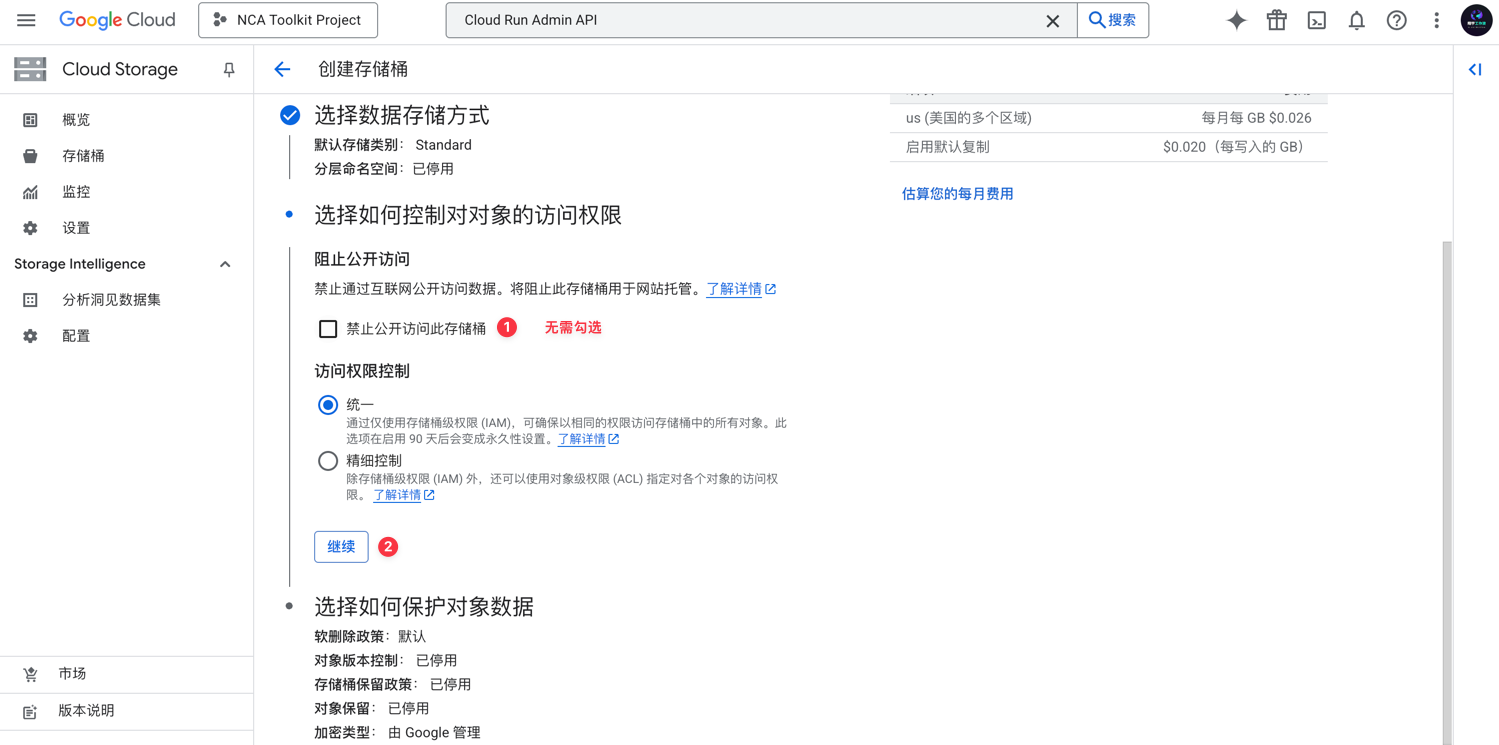Select the 精细控制 access control radio button
Screen dimensions: 1499x745
coord(327,460)
